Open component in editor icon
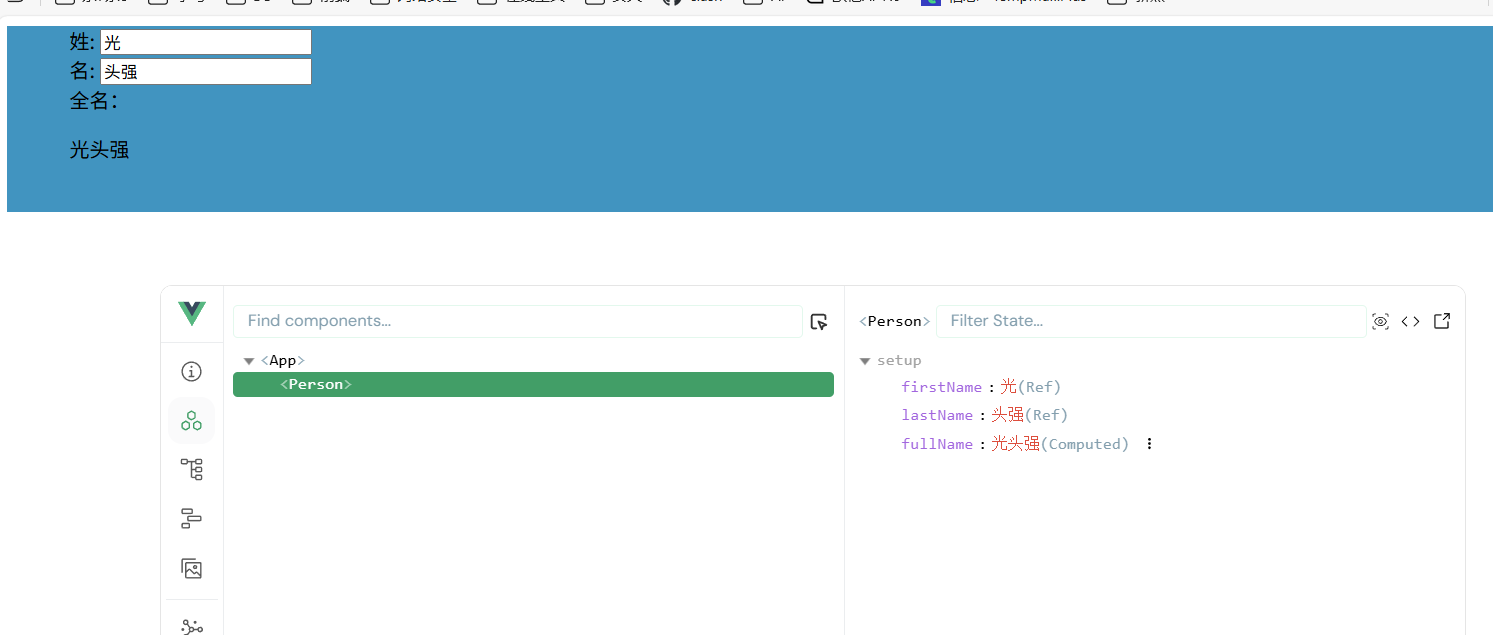The image size is (1493, 635). [x=1442, y=321]
